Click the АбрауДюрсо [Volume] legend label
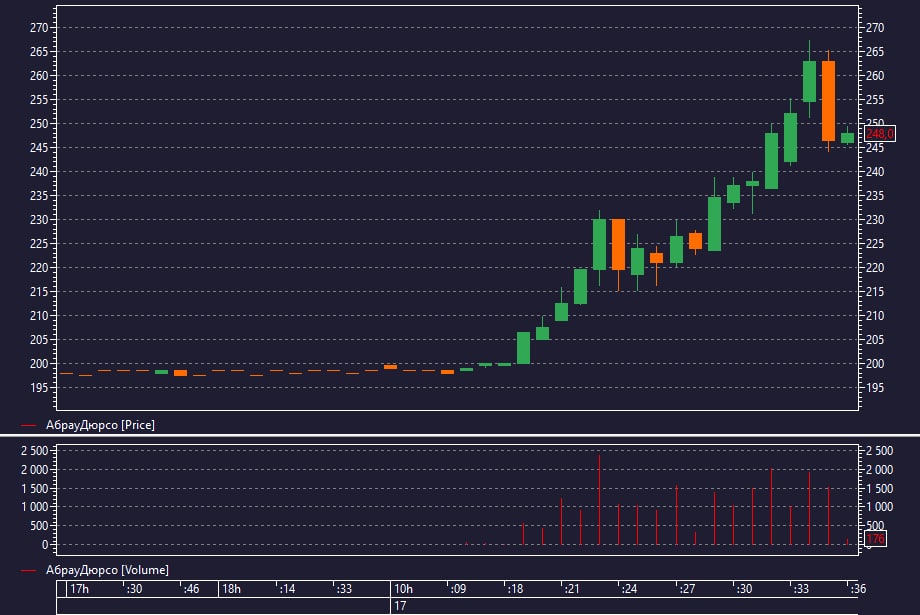The width and height of the screenshot is (920, 615). tap(107, 570)
